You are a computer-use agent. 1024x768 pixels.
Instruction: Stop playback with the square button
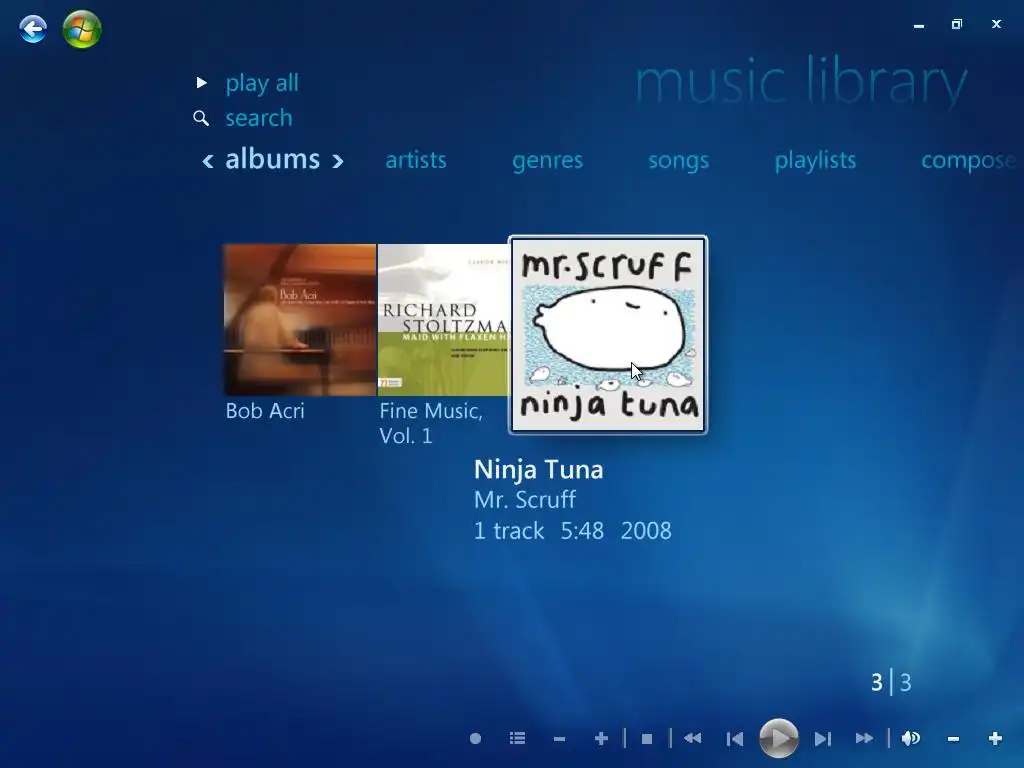click(x=647, y=739)
